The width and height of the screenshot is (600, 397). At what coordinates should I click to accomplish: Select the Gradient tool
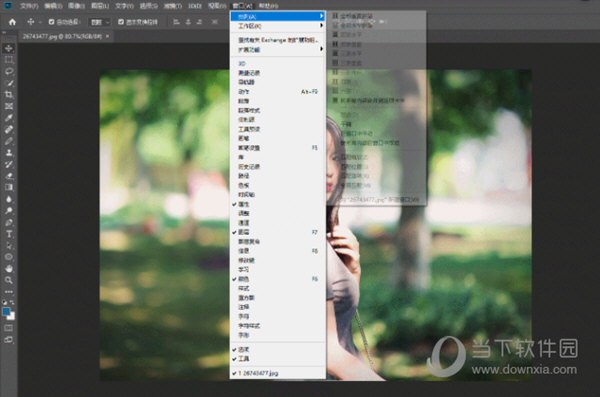click(x=9, y=187)
